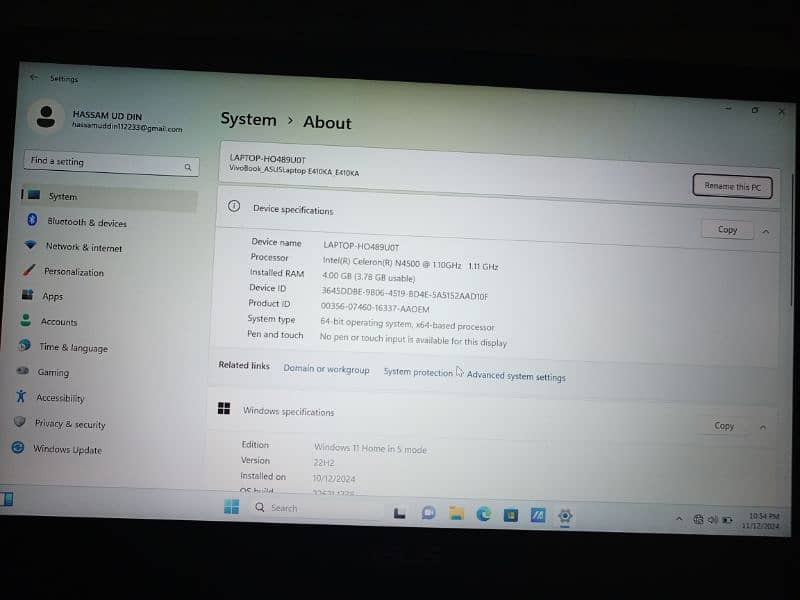Launch File Explorer from the taskbar

[x=456, y=513]
